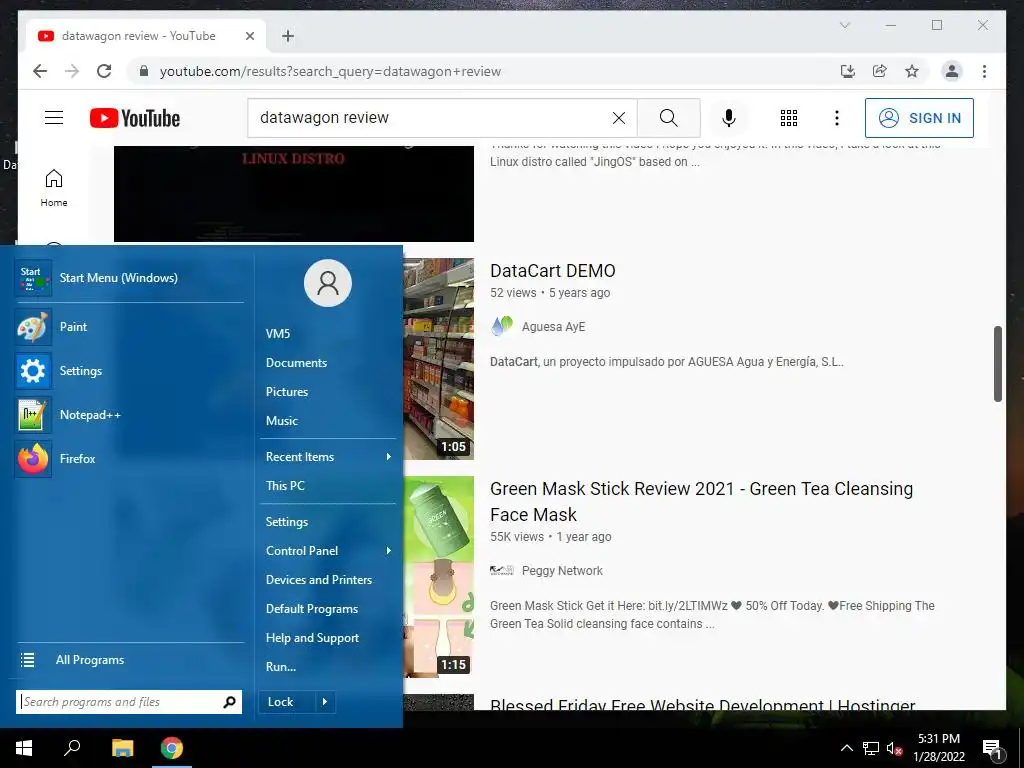Image resolution: width=1024 pixels, height=768 pixels.
Task: Show hidden system tray icons
Action: pos(846,748)
